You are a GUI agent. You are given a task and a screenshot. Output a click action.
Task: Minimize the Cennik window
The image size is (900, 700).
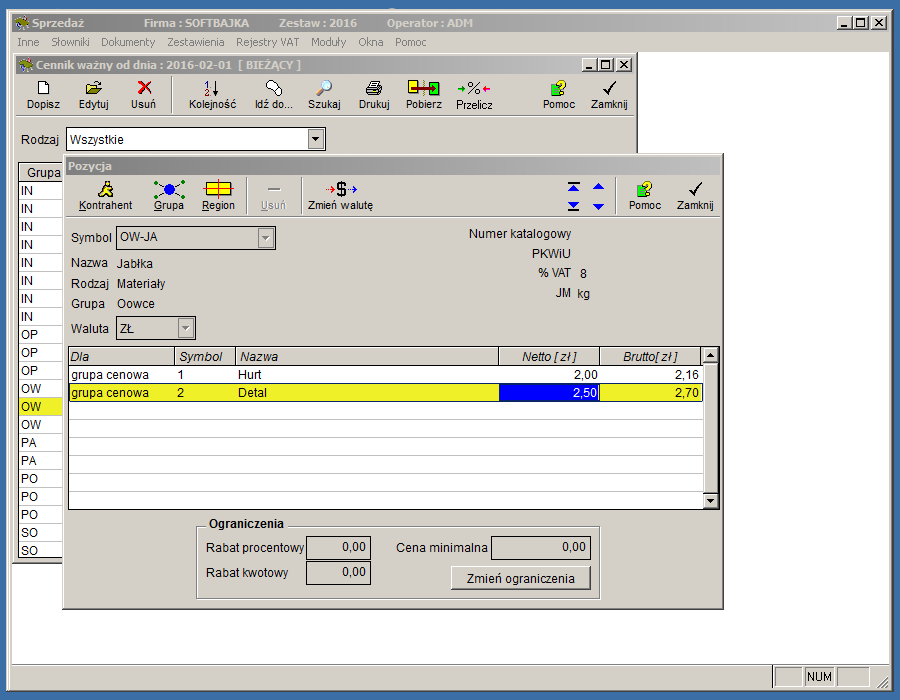pos(589,65)
